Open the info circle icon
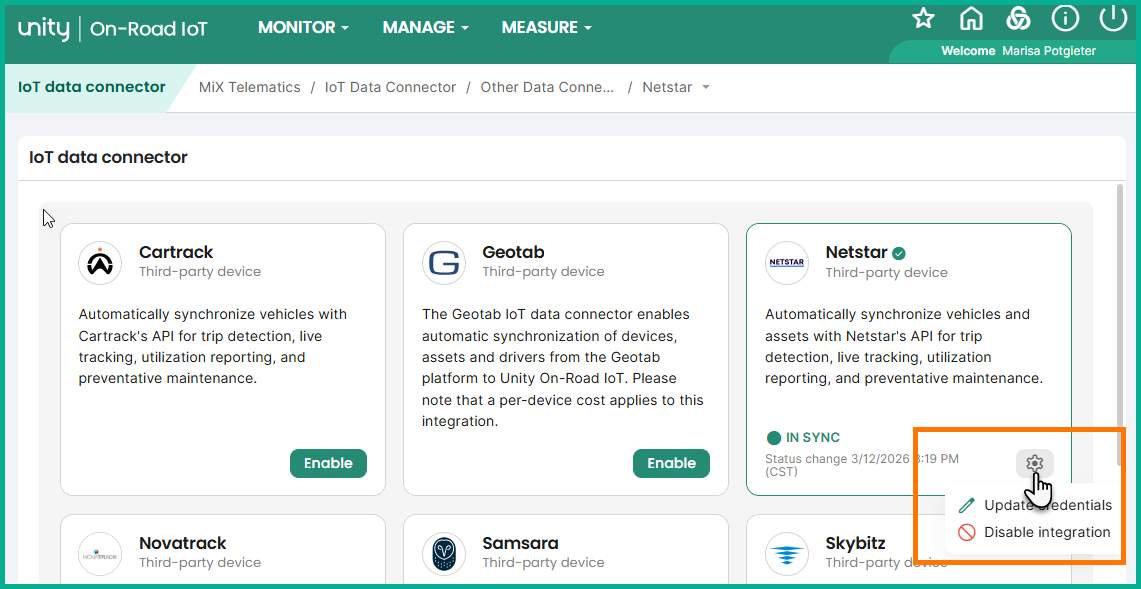This screenshot has height=589, width=1141. click(1065, 18)
